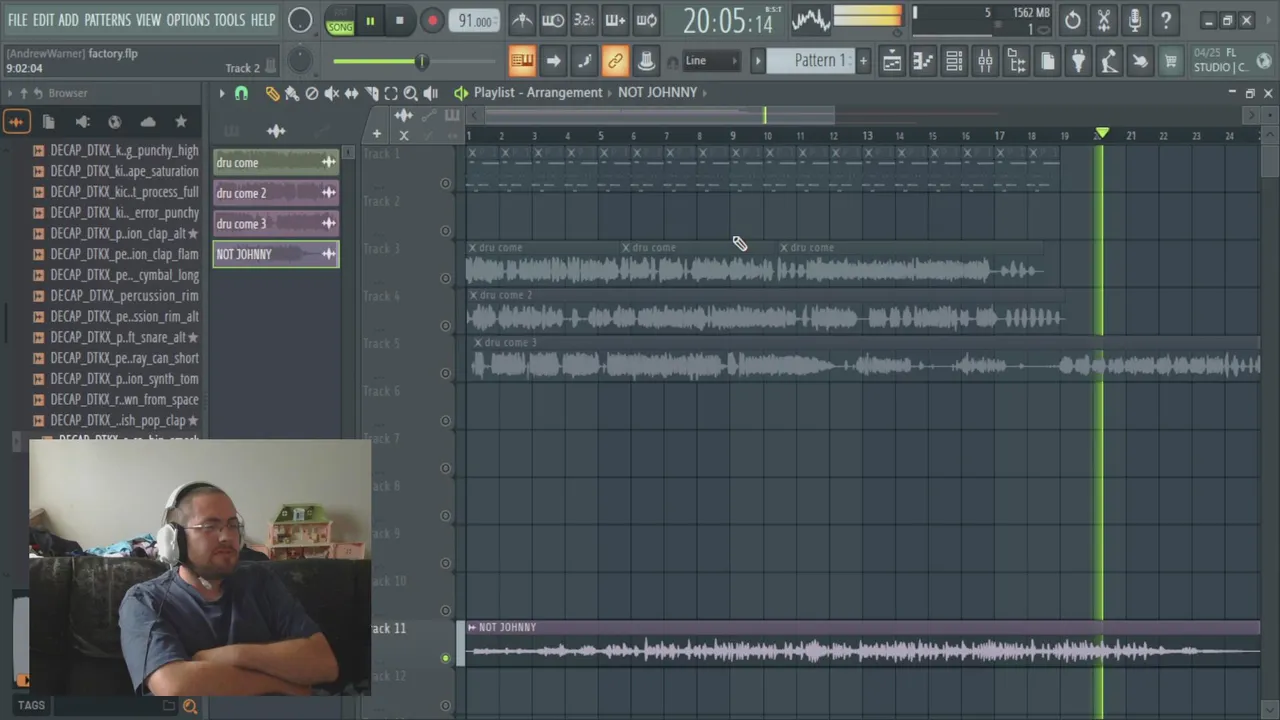Click the stamp tool icon in toolbar

[x=646, y=61]
